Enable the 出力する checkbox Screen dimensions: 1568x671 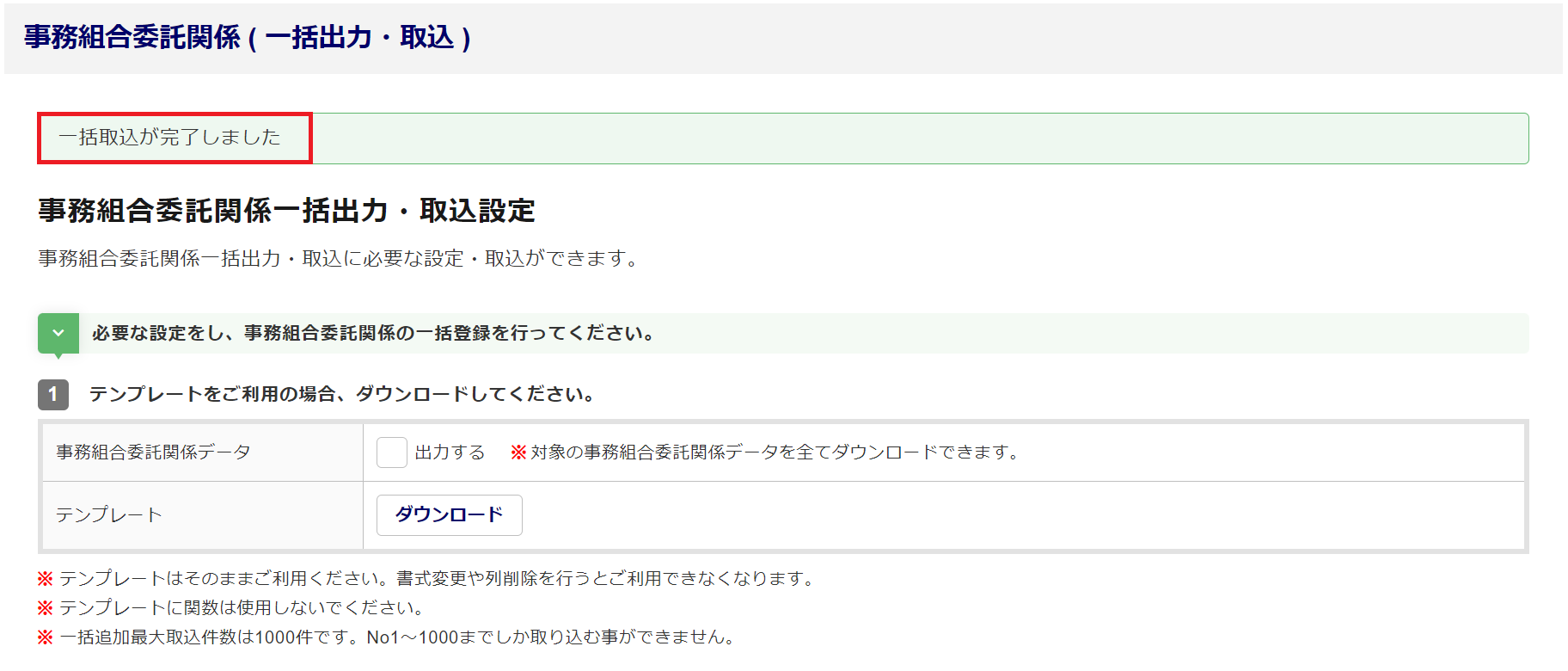(x=392, y=452)
